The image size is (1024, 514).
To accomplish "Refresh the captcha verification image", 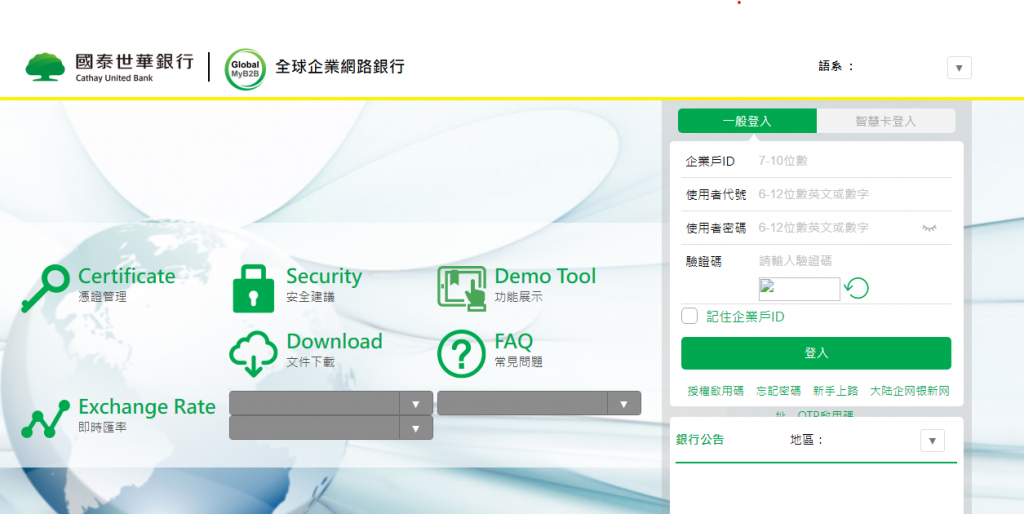I will click(x=856, y=288).
